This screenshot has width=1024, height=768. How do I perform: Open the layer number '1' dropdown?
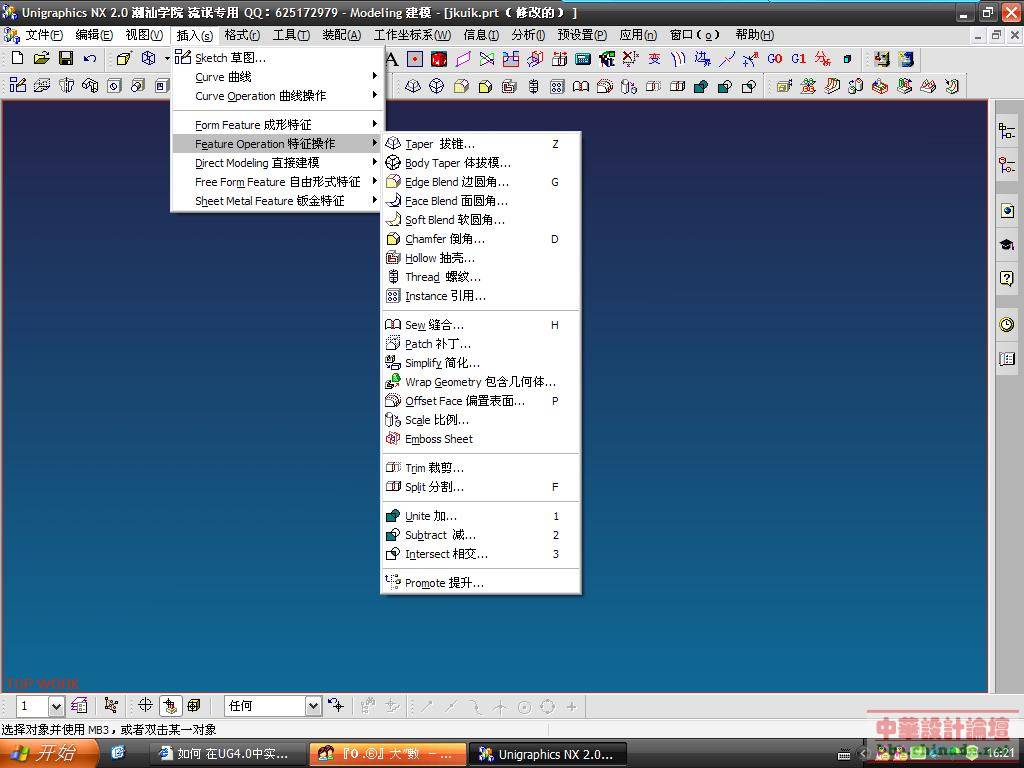pyautogui.click(x=56, y=706)
